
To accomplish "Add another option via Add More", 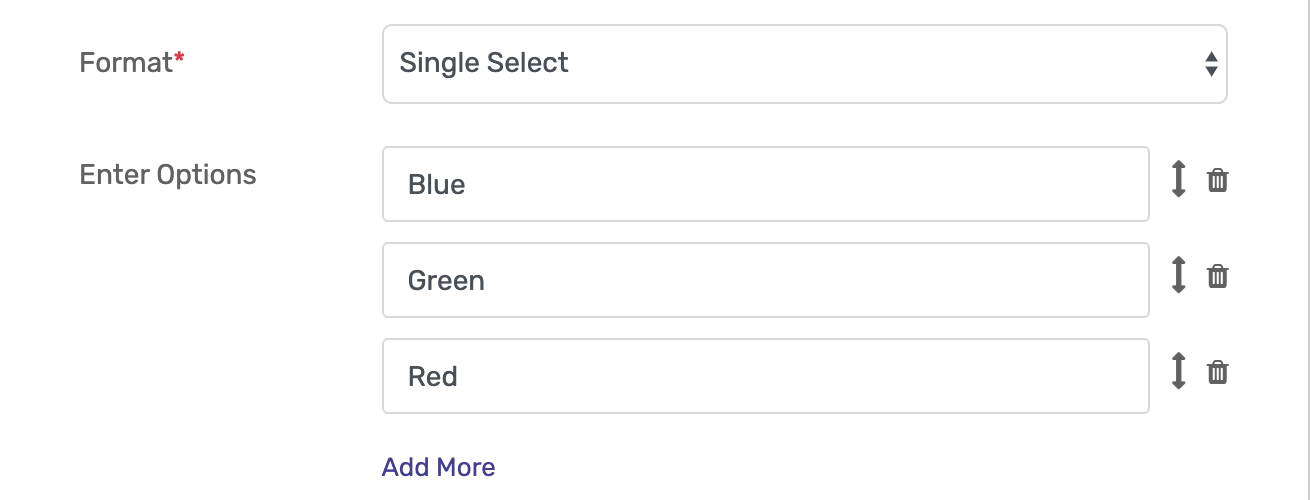I will pos(438,467).
